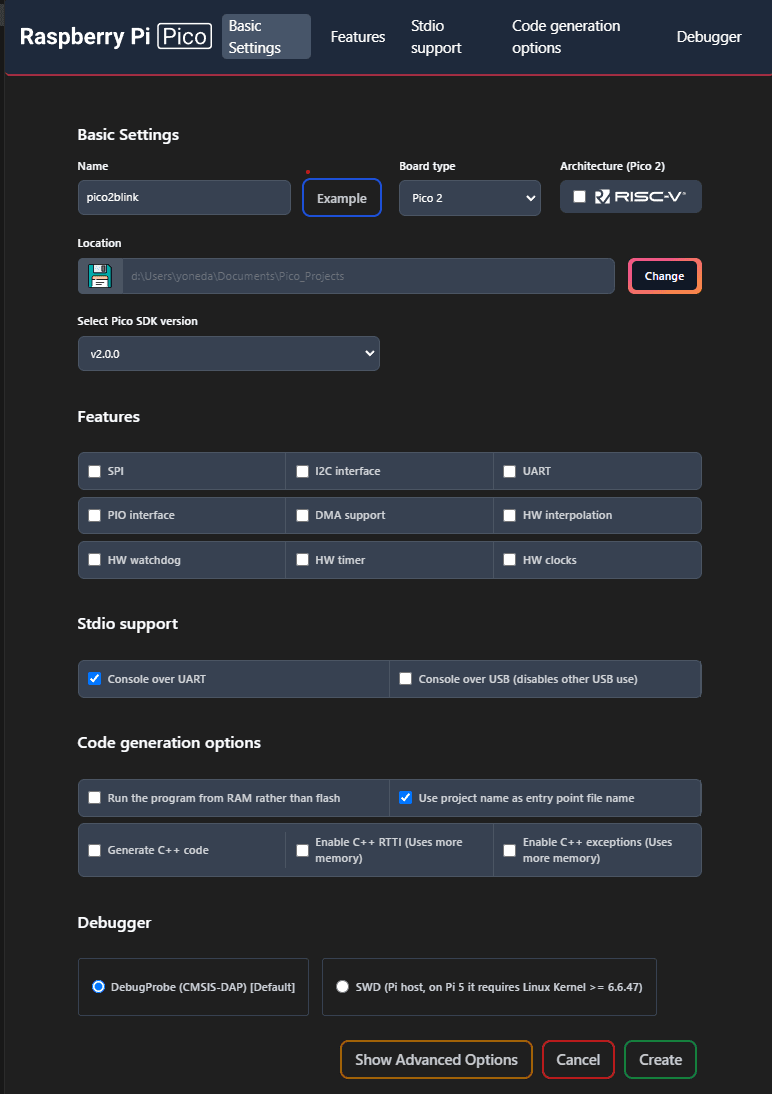
Task: Enable Generate C++ code checkbox
Action: click(x=94, y=850)
